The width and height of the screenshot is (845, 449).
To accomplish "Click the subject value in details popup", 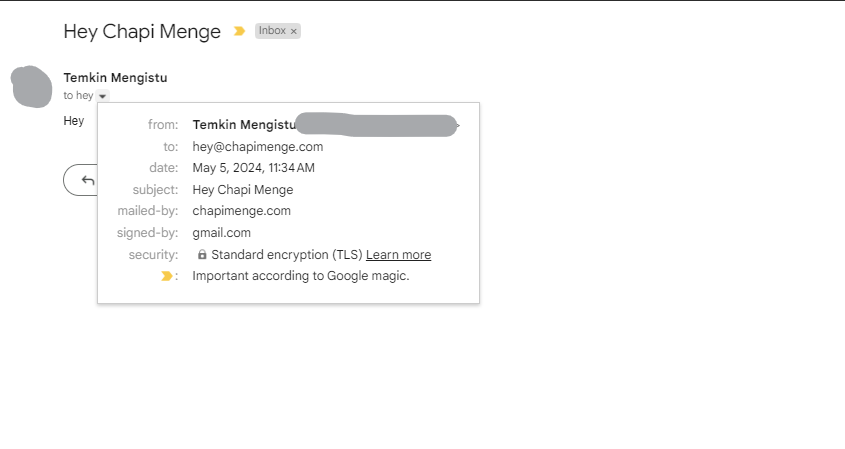I will (x=242, y=190).
